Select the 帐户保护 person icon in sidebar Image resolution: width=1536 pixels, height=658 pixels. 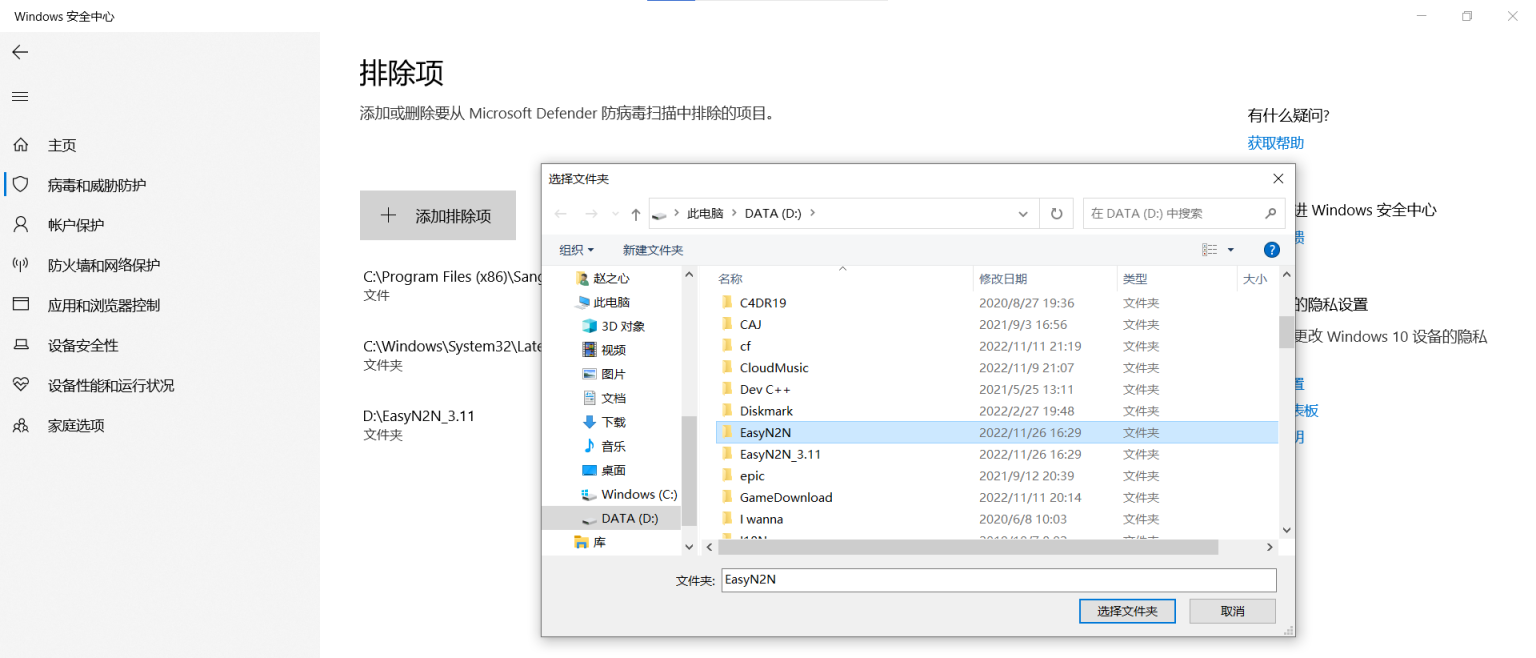coord(21,224)
